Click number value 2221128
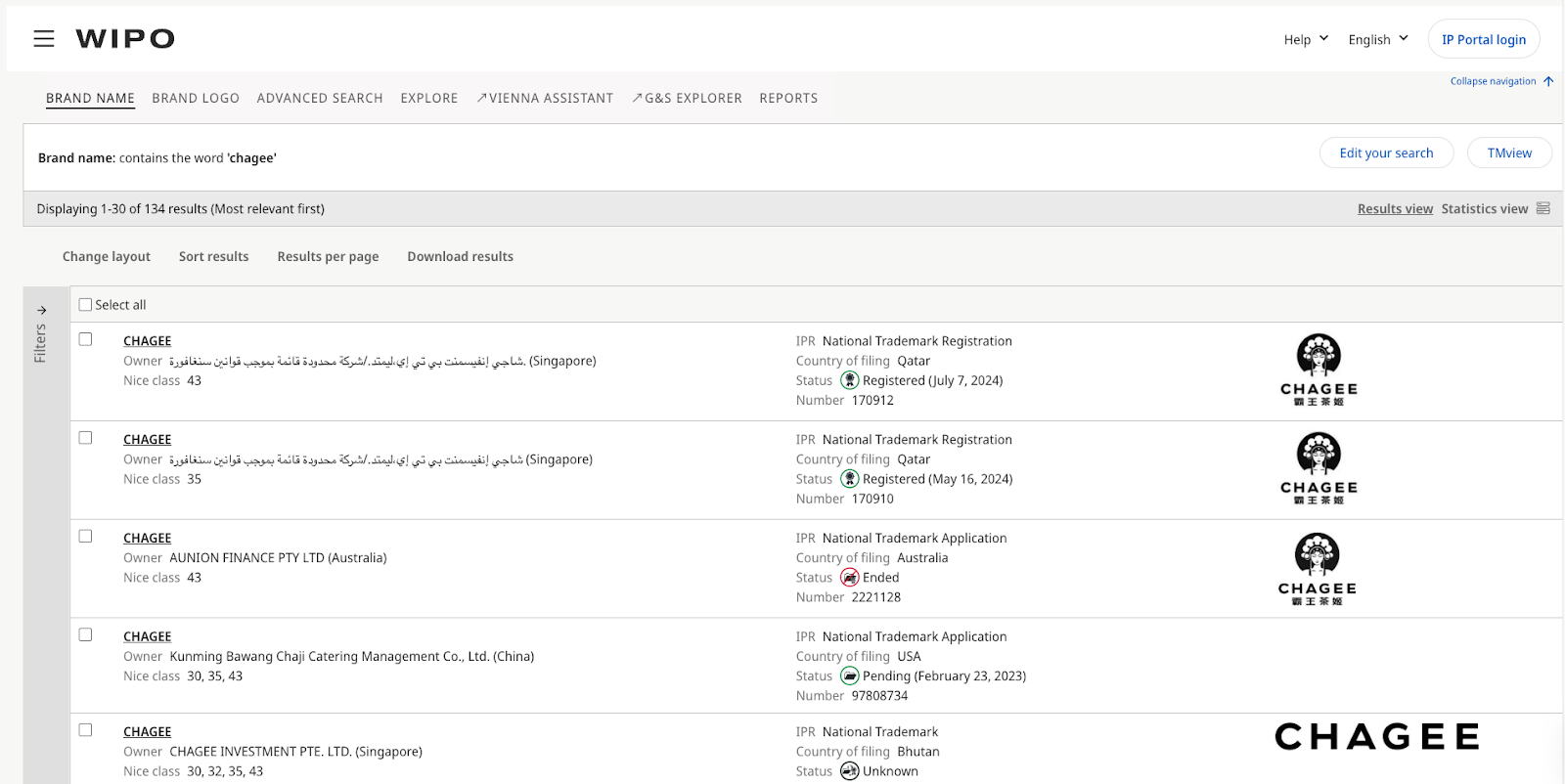Viewport: 1565px width, 784px height. click(x=875, y=596)
